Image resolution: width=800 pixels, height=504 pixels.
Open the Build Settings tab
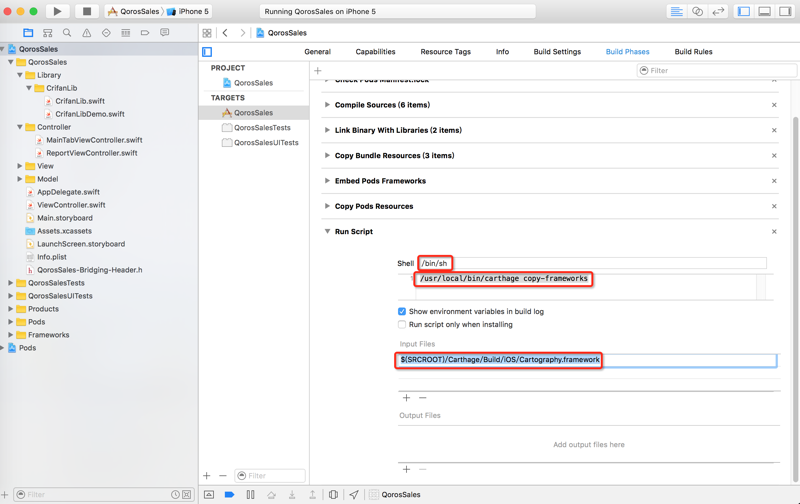coord(557,52)
